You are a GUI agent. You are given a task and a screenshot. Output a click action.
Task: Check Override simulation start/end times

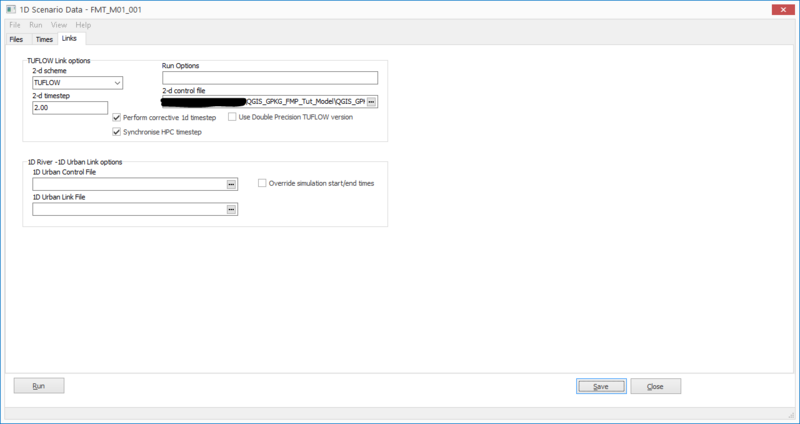[x=262, y=183]
